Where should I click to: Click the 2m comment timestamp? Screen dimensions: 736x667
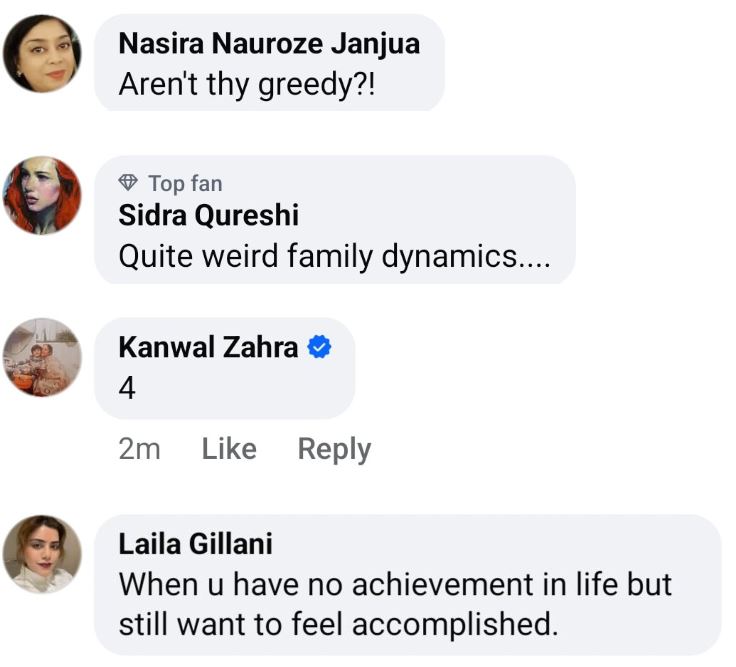click(x=139, y=449)
